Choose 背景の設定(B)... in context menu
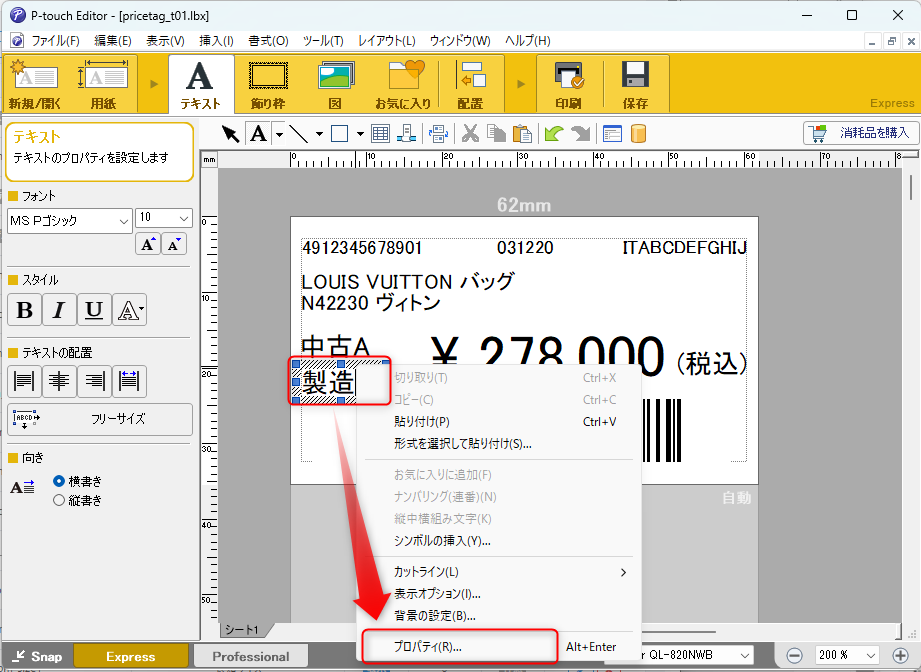 (498, 616)
